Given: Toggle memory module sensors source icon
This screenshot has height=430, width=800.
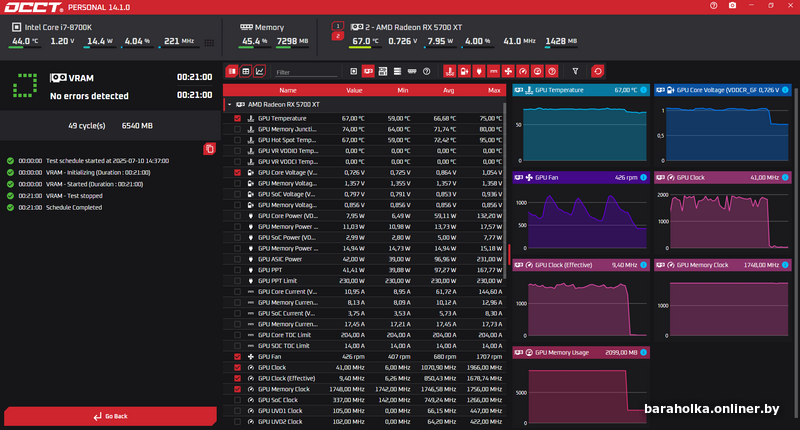Looking at the screenshot, I should [412, 71].
